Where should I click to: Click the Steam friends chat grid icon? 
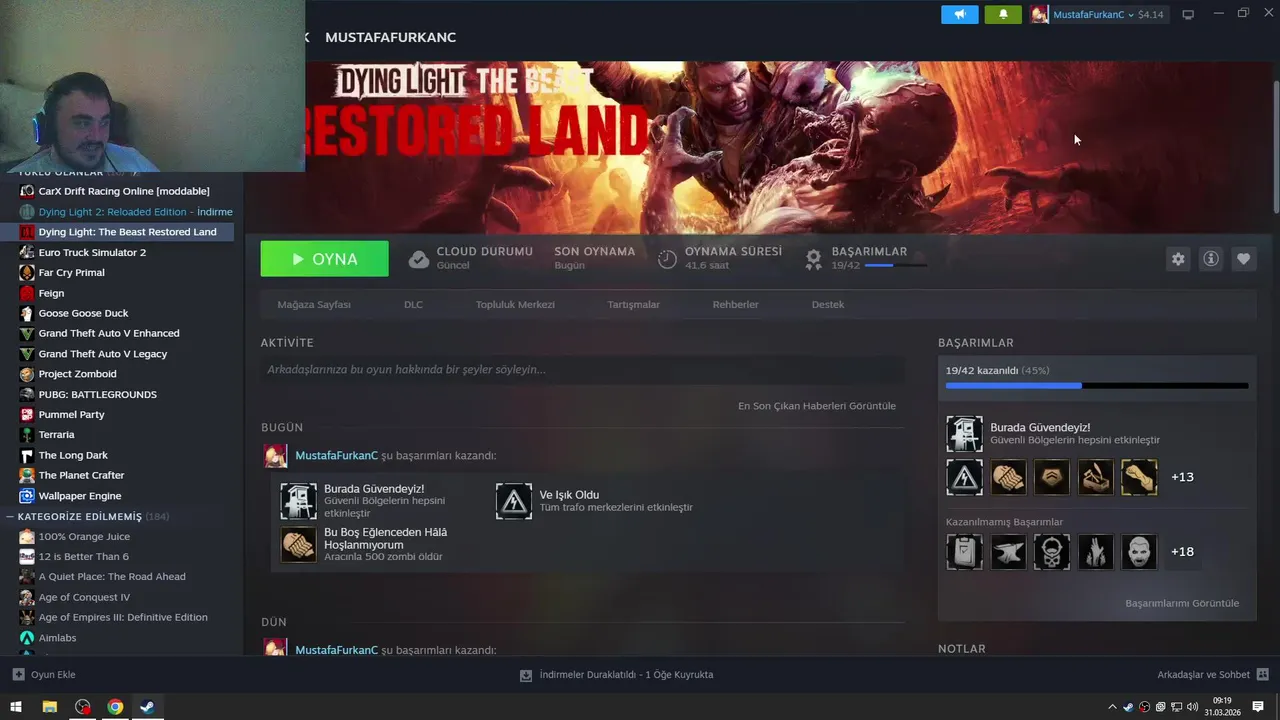pos(1262,675)
